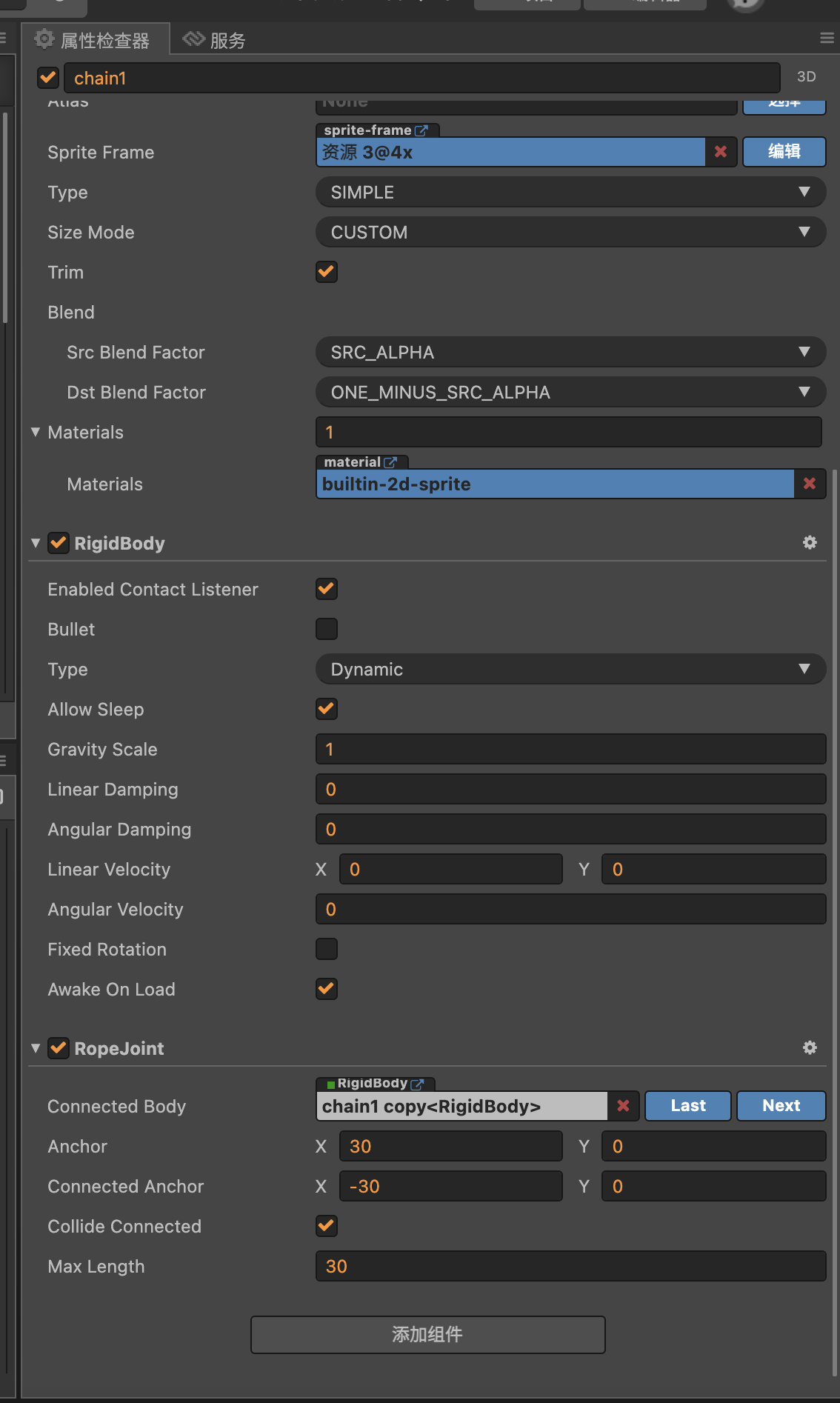Open the sprite-frame asset link icon
The image size is (840, 1403).
(421, 130)
